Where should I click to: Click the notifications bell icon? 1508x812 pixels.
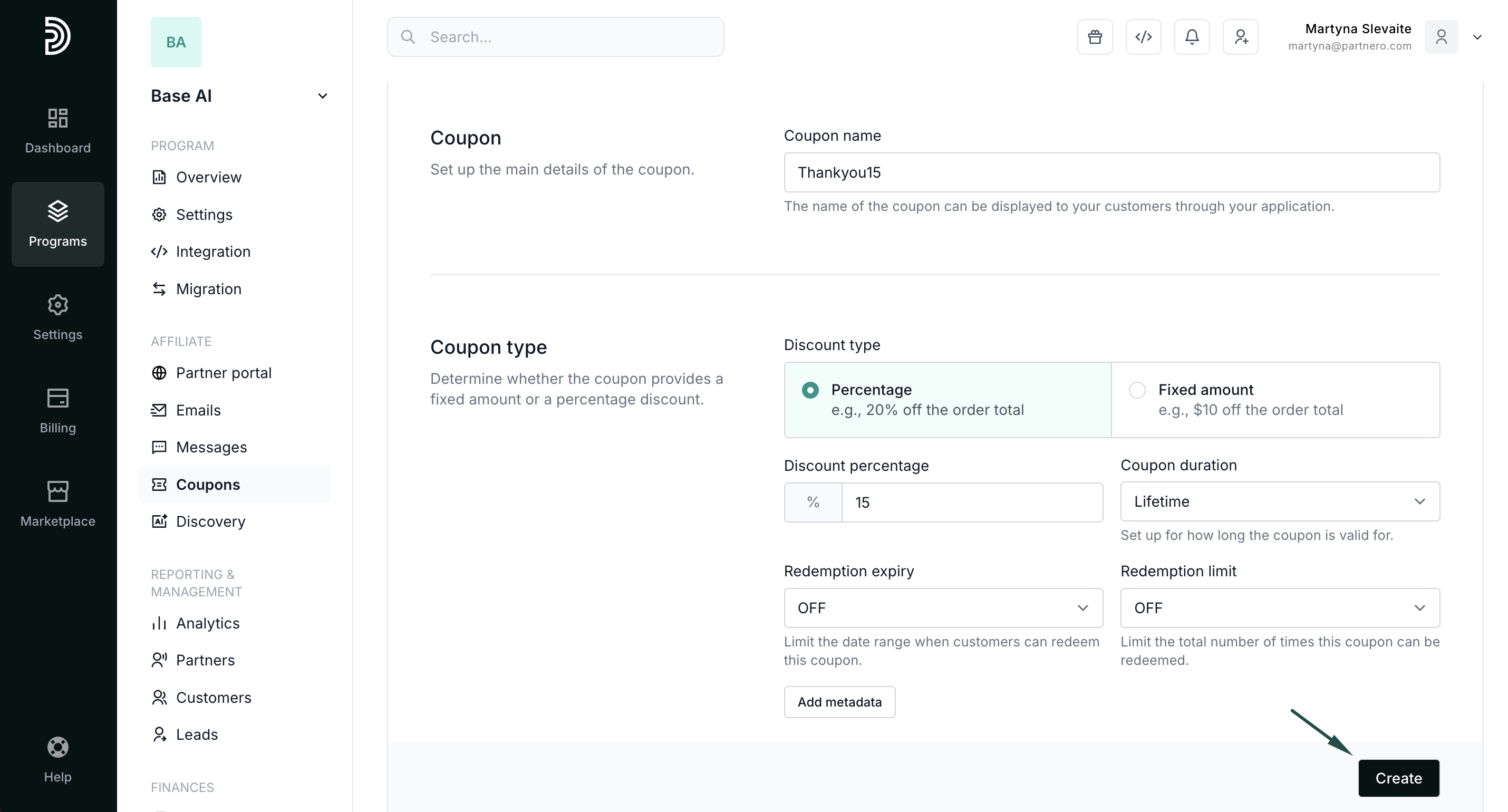(x=1192, y=37)
